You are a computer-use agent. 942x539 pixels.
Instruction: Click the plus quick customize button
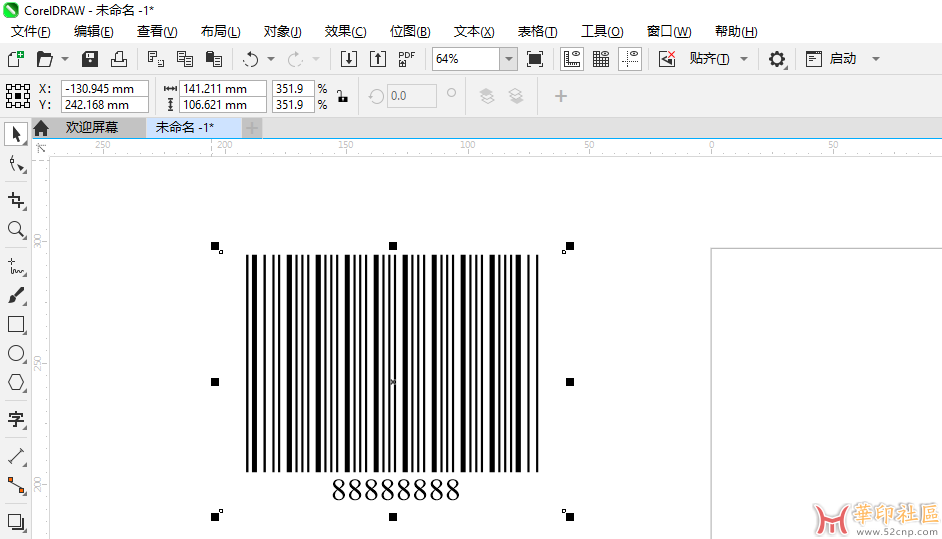(x=561, y=96)
